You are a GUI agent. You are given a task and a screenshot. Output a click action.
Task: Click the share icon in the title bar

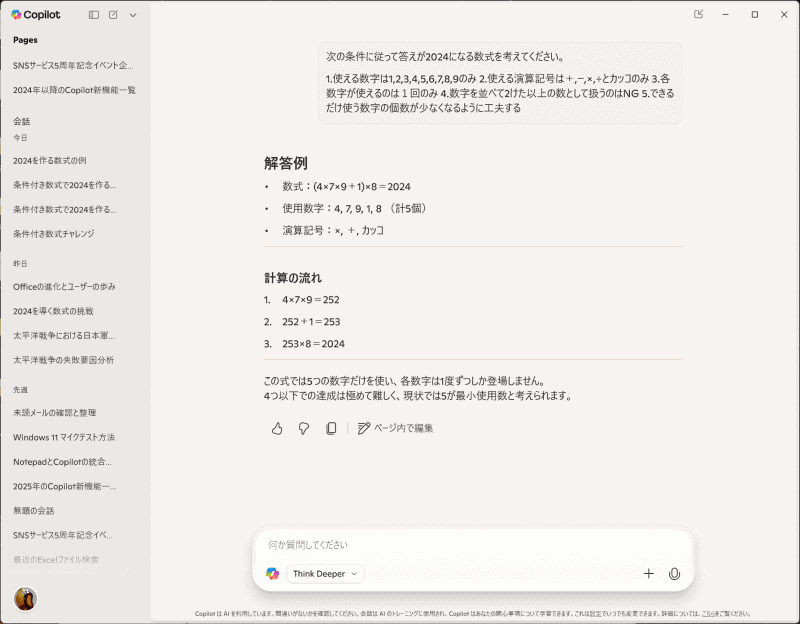[697, 14]
